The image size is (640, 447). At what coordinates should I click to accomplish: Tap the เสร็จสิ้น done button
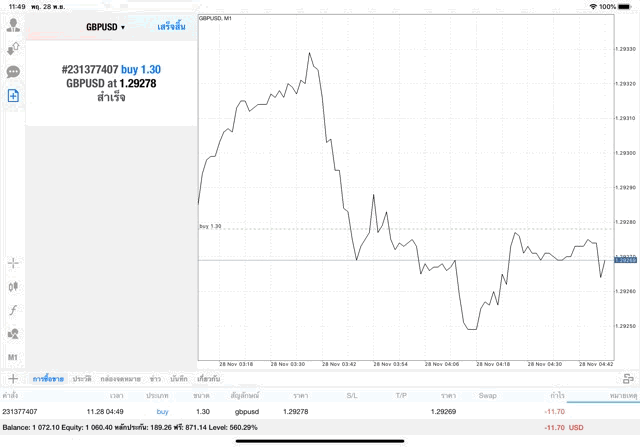click(x=172, y=27)
